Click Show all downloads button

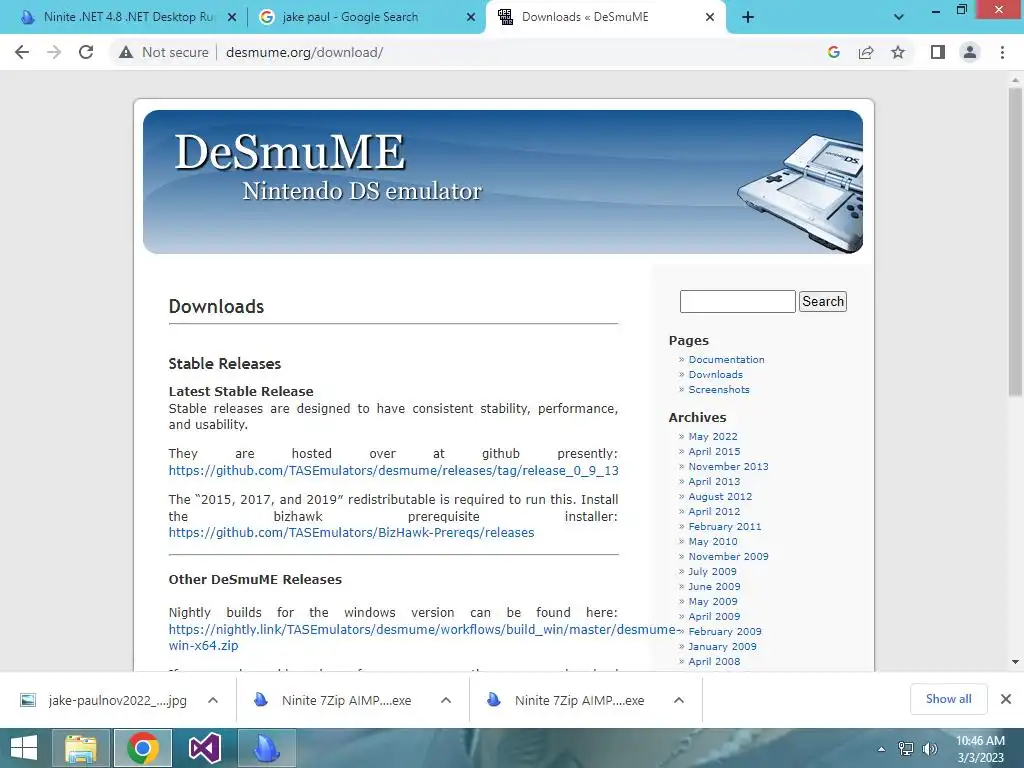point(948,699)
